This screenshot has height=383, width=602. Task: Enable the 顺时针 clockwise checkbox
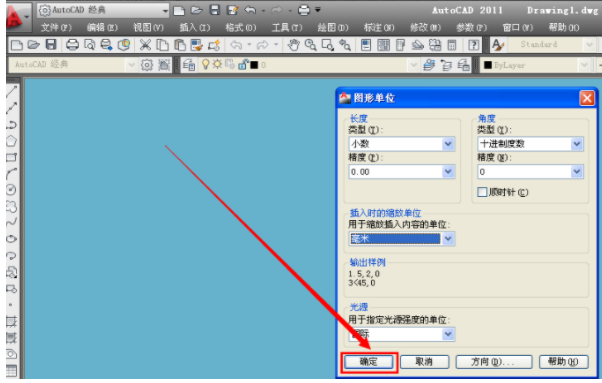click(482, 192)
